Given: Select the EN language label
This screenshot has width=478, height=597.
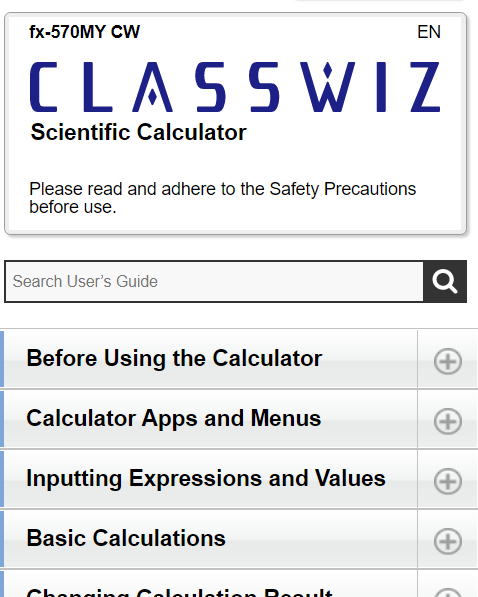Looking at the screenshot, I should tap(429, 32).
